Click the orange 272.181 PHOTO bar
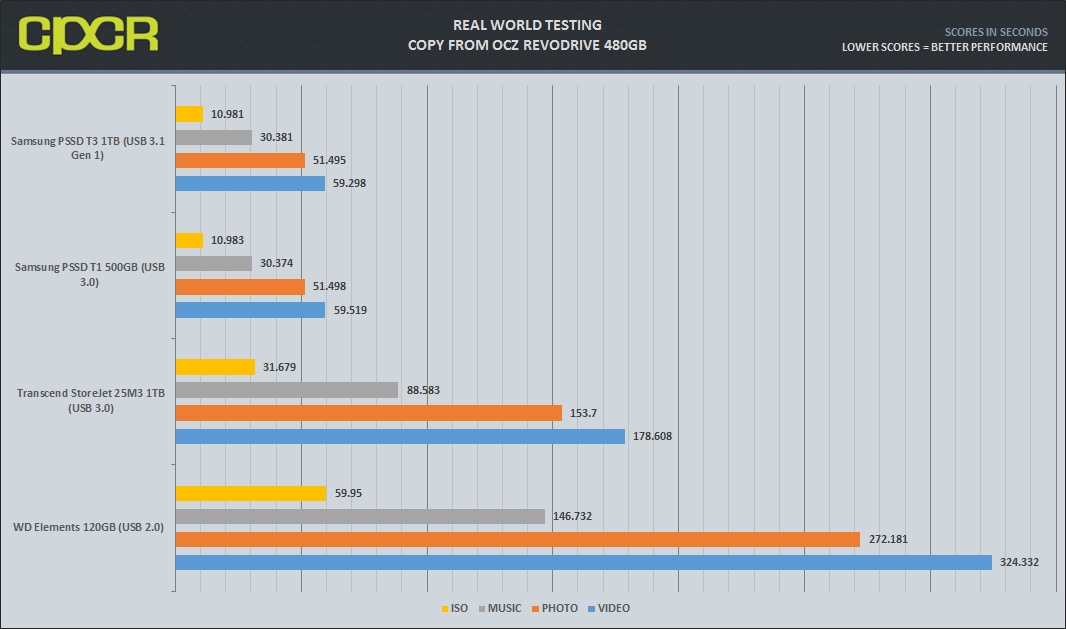This screenshot has width=1066, height=629. (518, 540)
